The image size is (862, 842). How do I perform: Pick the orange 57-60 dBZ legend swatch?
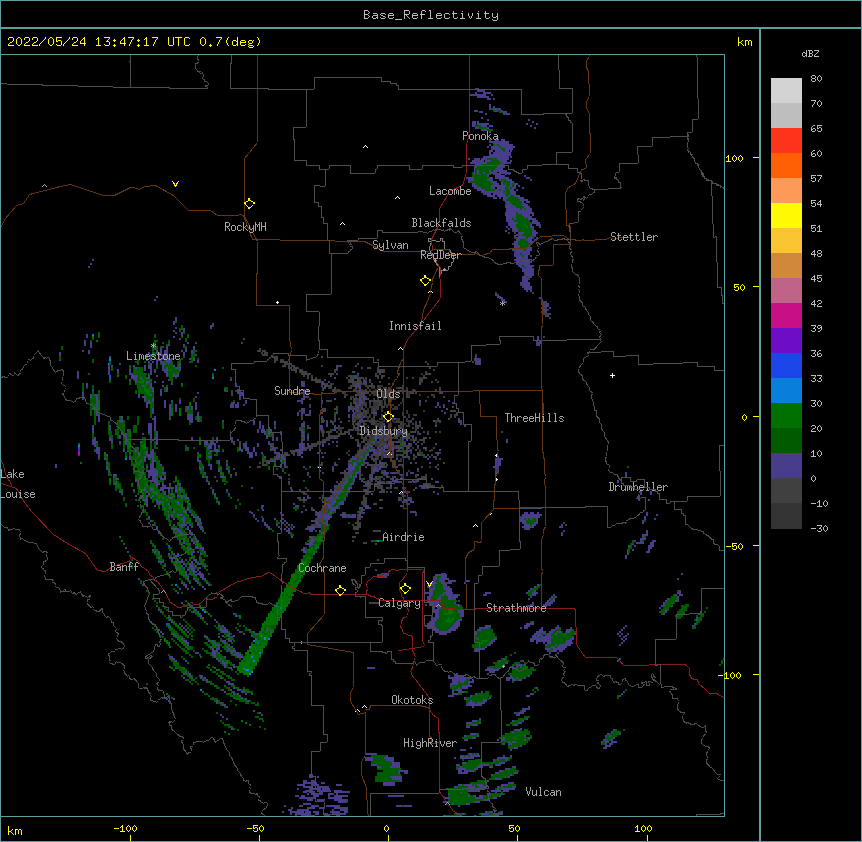click(786, 166)
